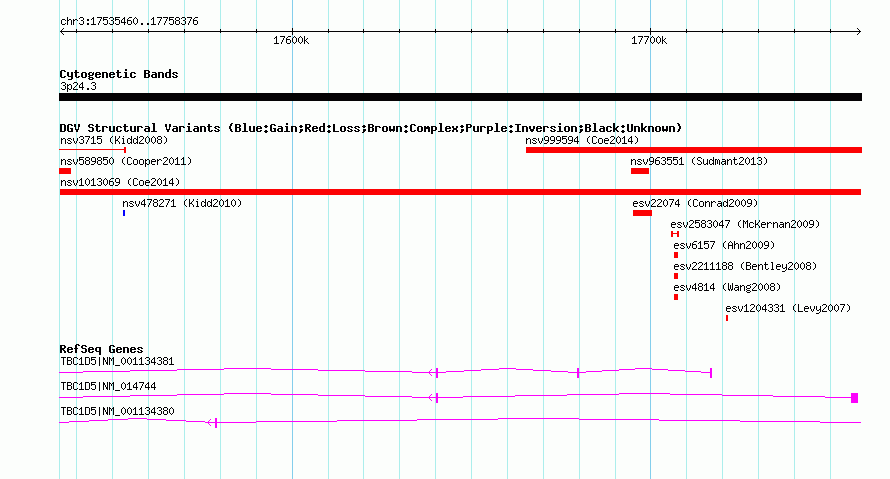This screenshot has width=890, height=479.
Task: Click the NM_001134381 rightmost exon tick
Action: 711,373
